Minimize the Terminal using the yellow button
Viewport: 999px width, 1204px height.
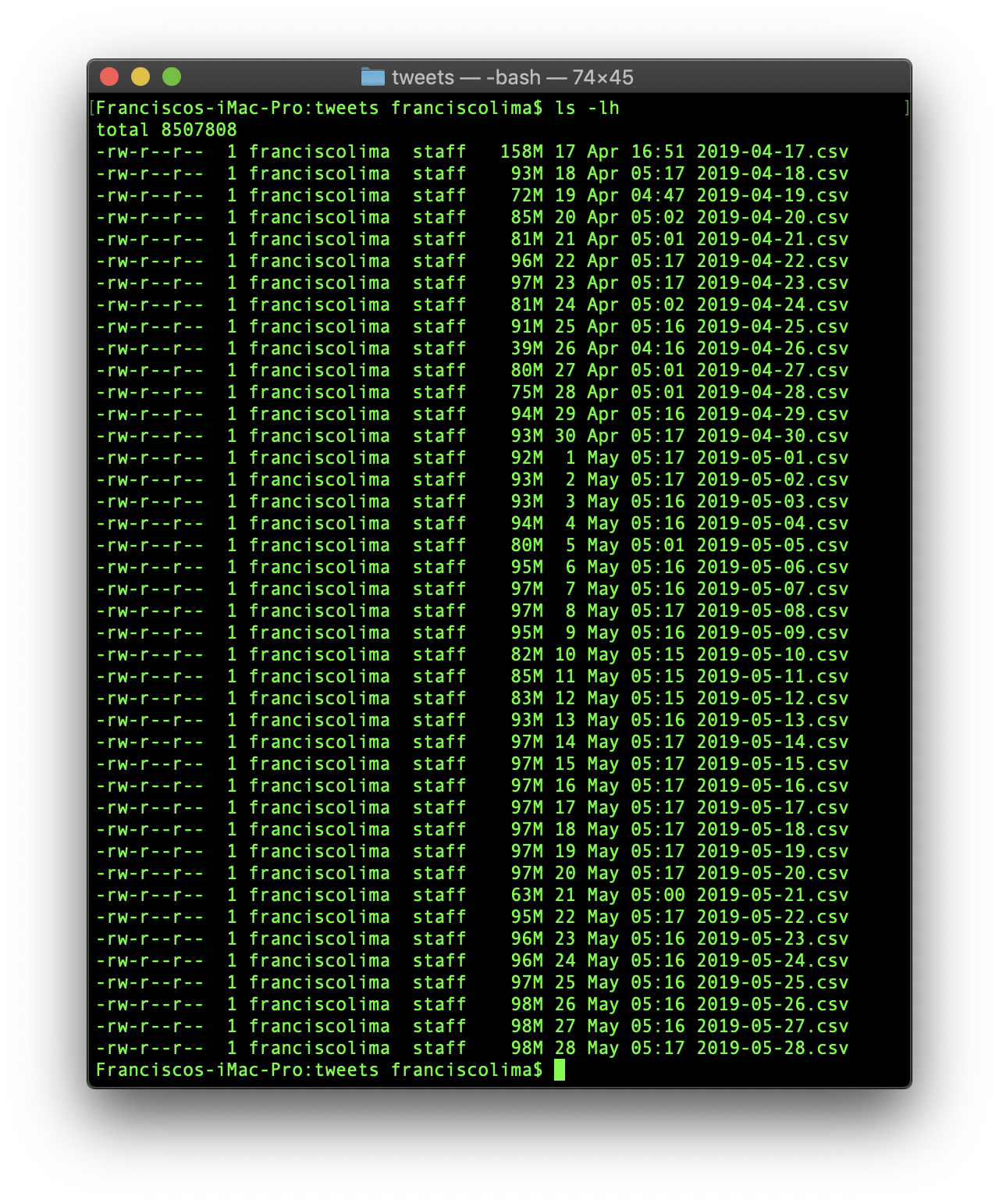pos(140,77)
